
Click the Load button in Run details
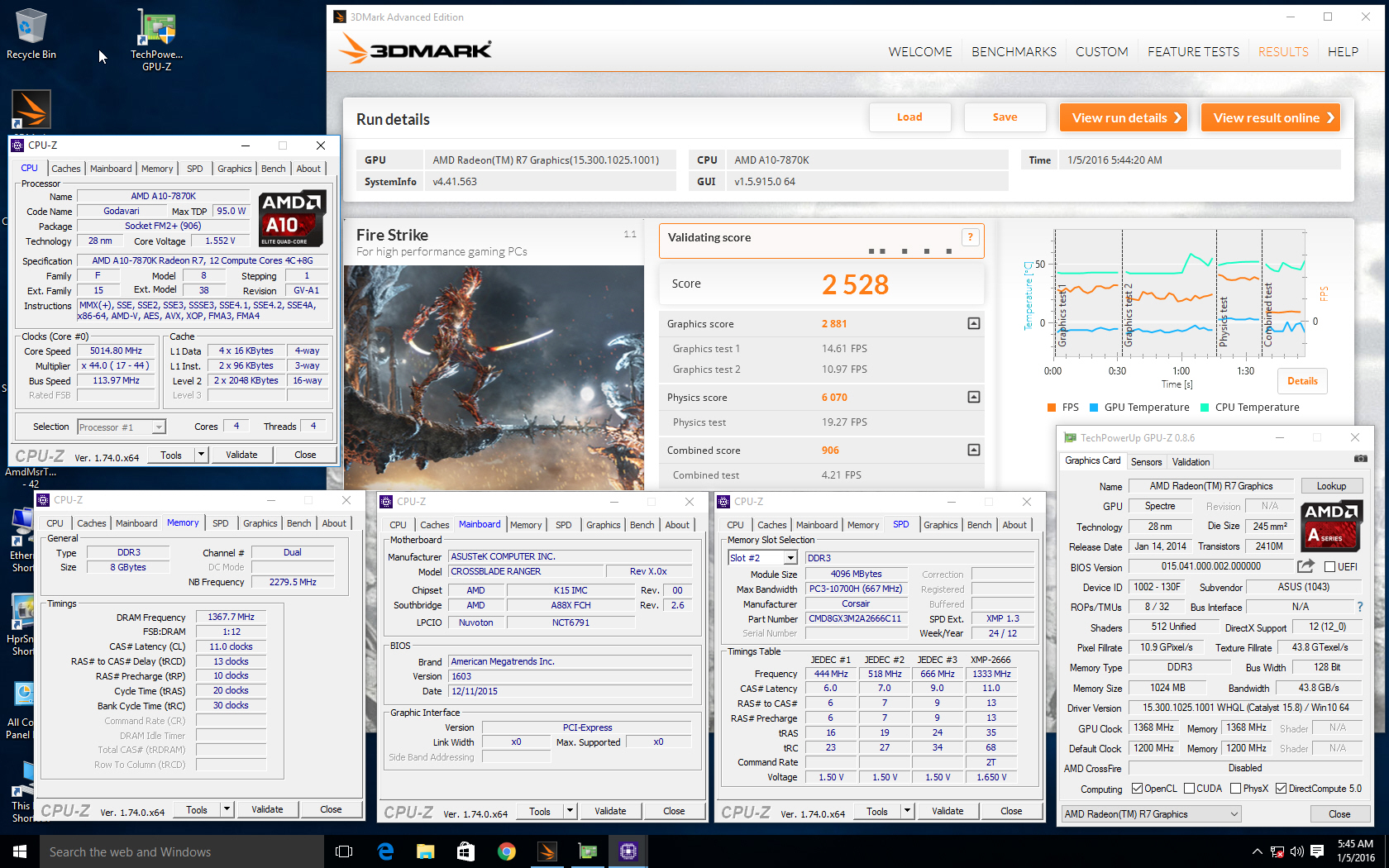(909, 117)
